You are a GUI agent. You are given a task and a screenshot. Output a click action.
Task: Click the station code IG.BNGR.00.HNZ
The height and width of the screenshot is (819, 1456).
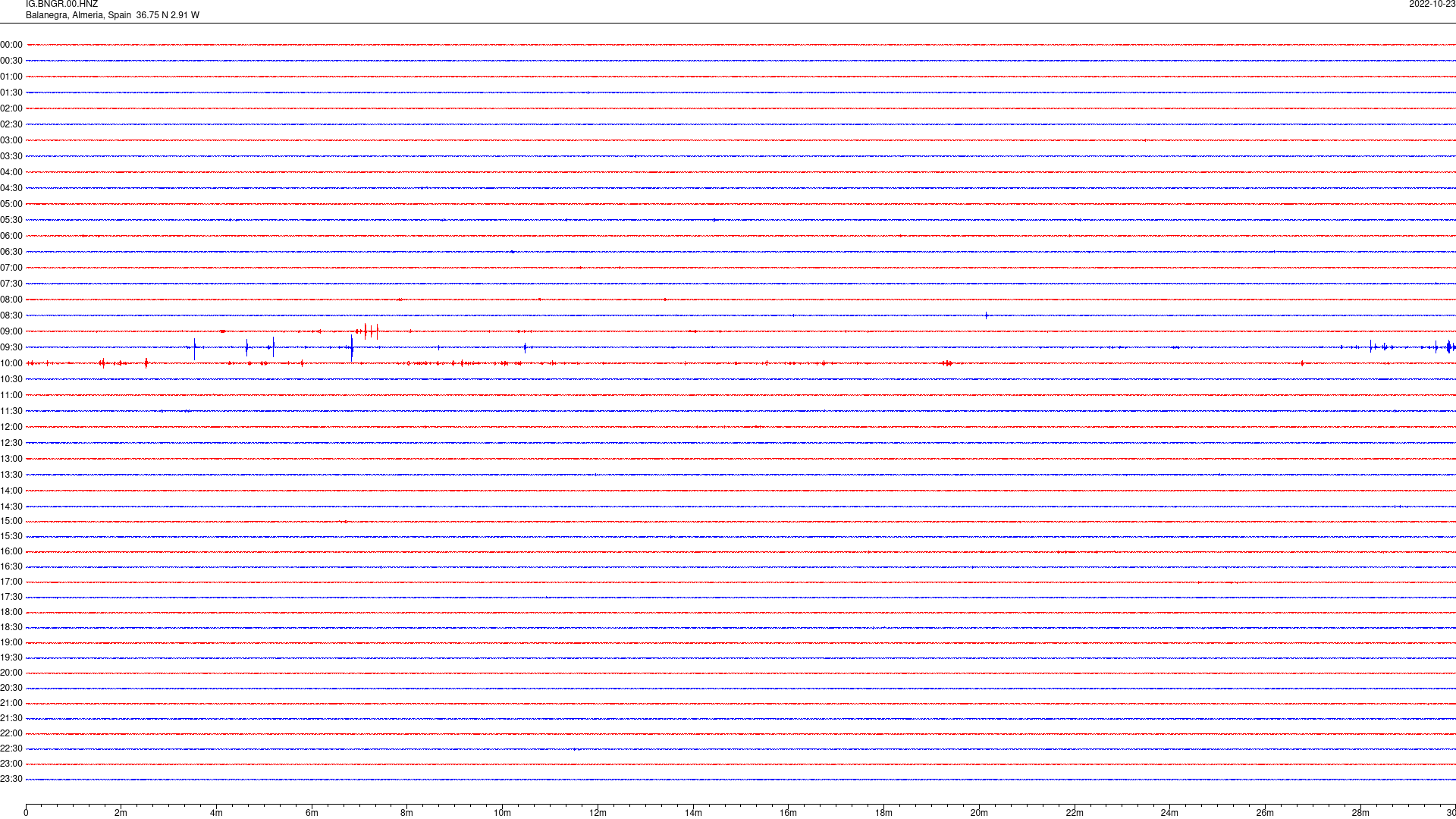click(61, 5)
